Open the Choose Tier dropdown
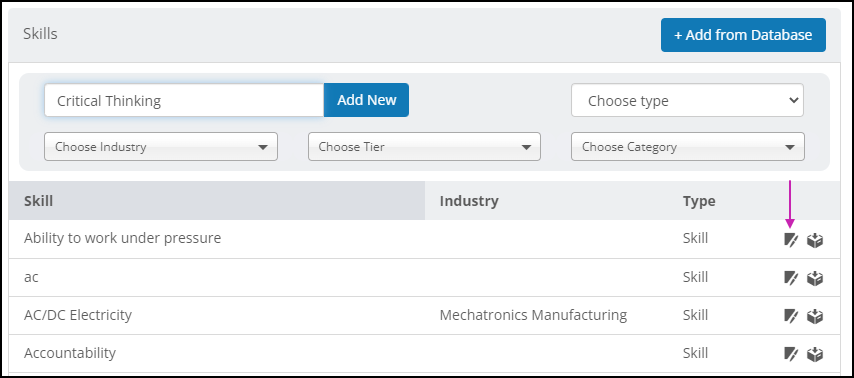854x378 pixels. 424,147
